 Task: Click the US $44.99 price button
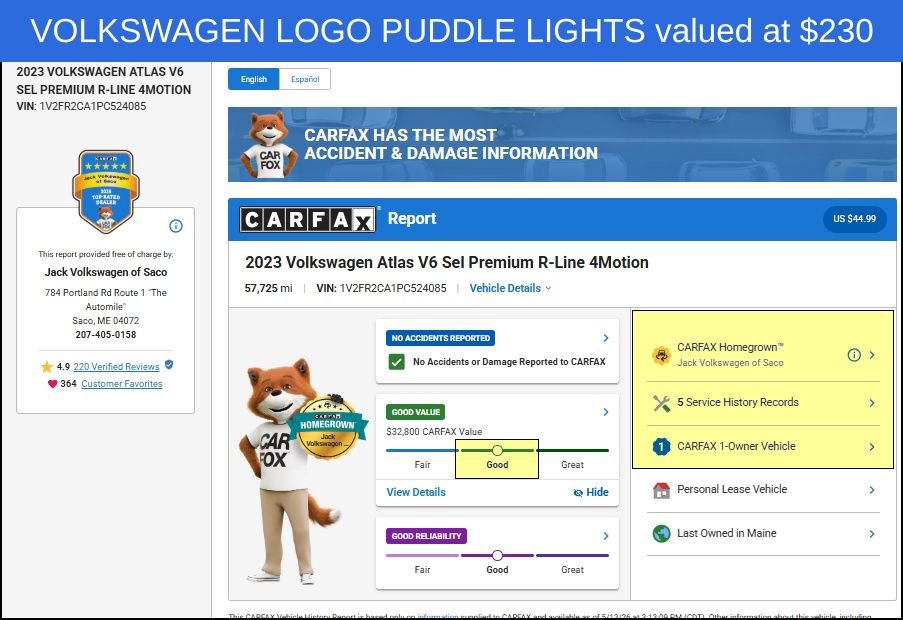click(855, 219)
